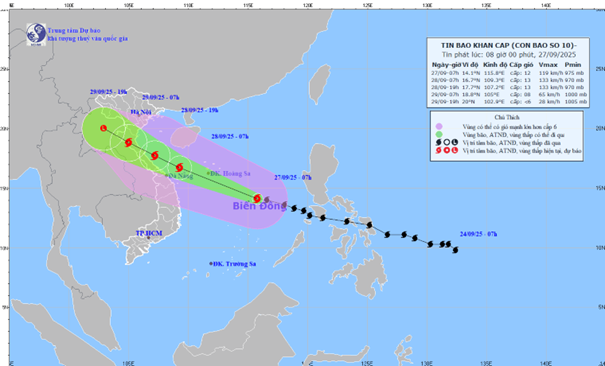Click the purple strong-wind zone legend swatch

(x=439, y=126)
